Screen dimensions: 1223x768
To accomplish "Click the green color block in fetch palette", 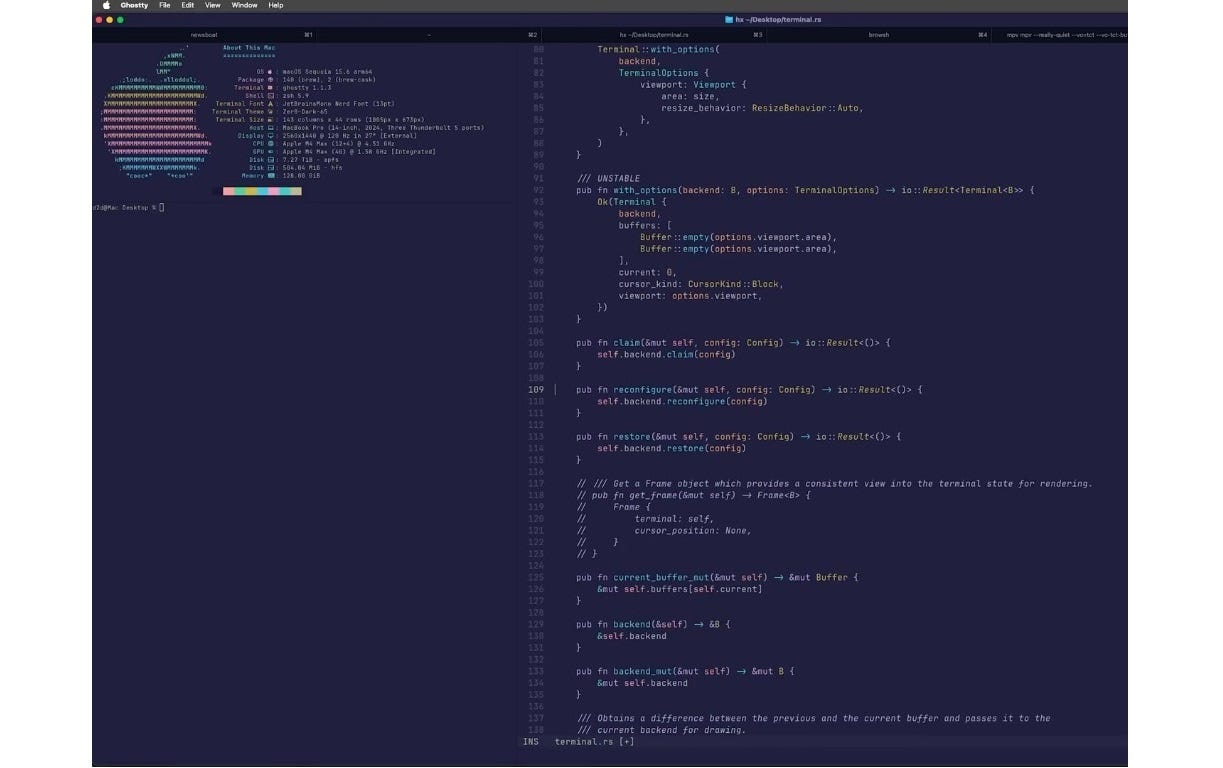I will (238, 191).
